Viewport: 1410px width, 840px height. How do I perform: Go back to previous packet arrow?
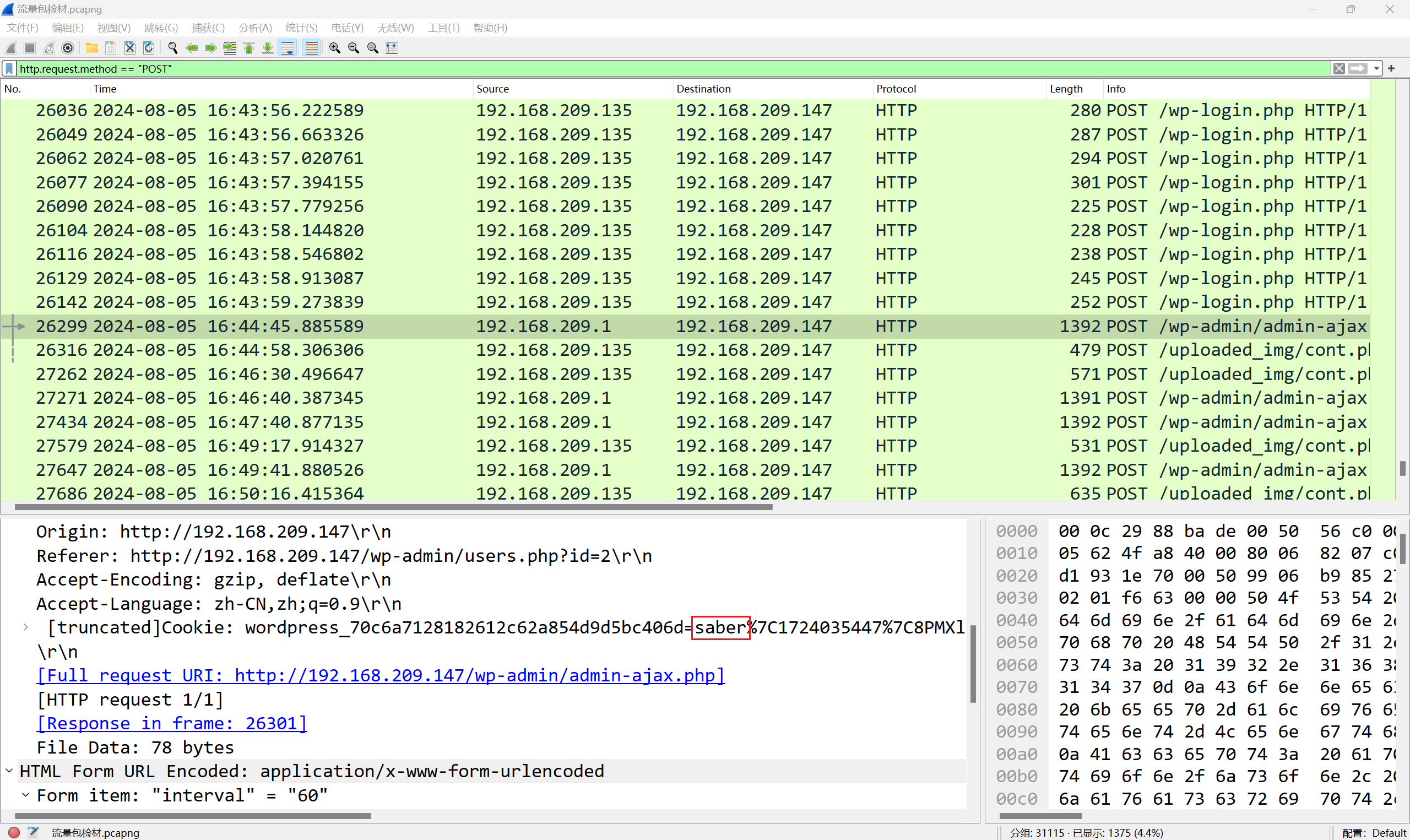(192, 48)
